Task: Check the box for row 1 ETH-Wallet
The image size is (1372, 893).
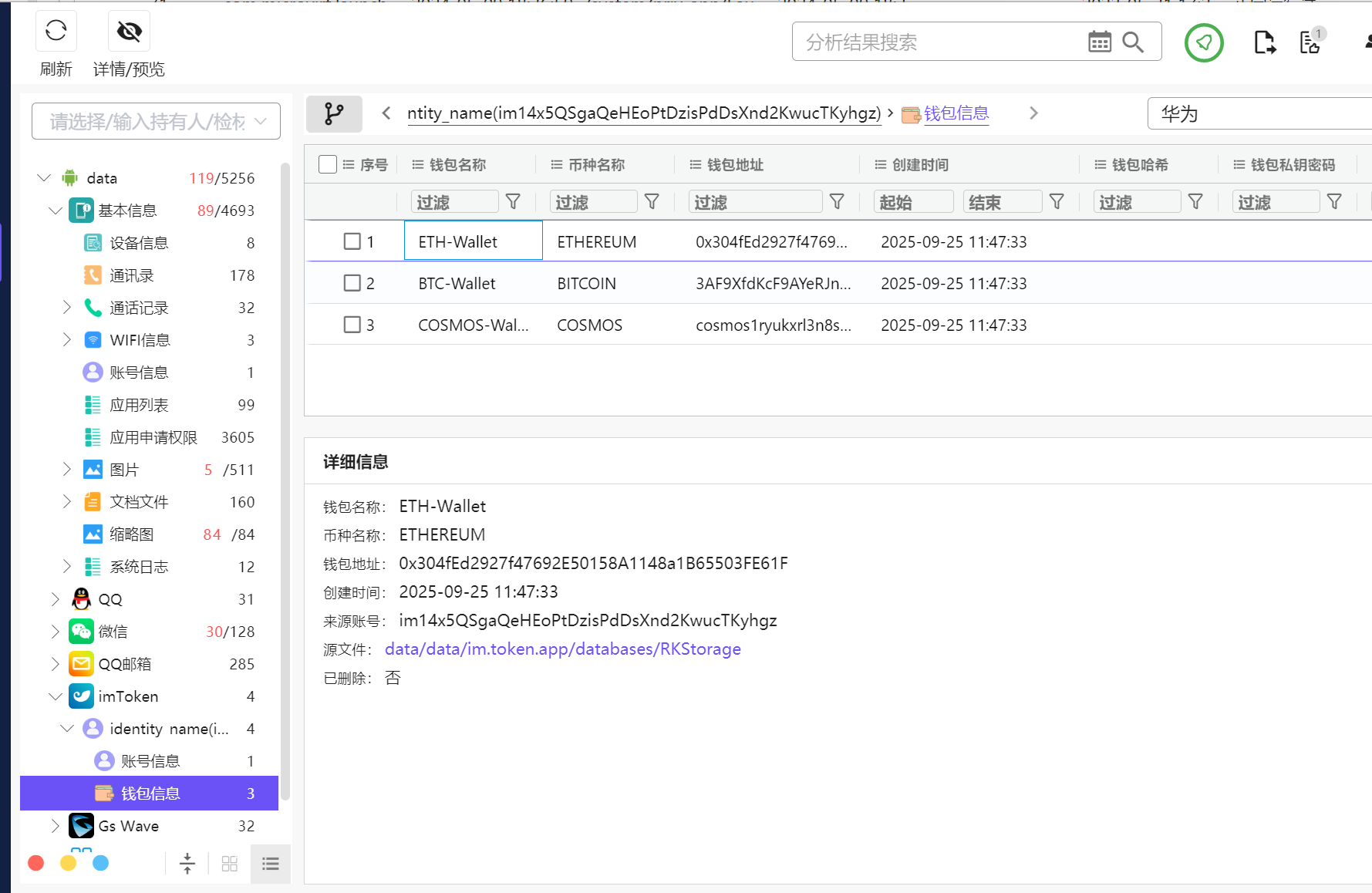Action: click(x=352, y=241)
